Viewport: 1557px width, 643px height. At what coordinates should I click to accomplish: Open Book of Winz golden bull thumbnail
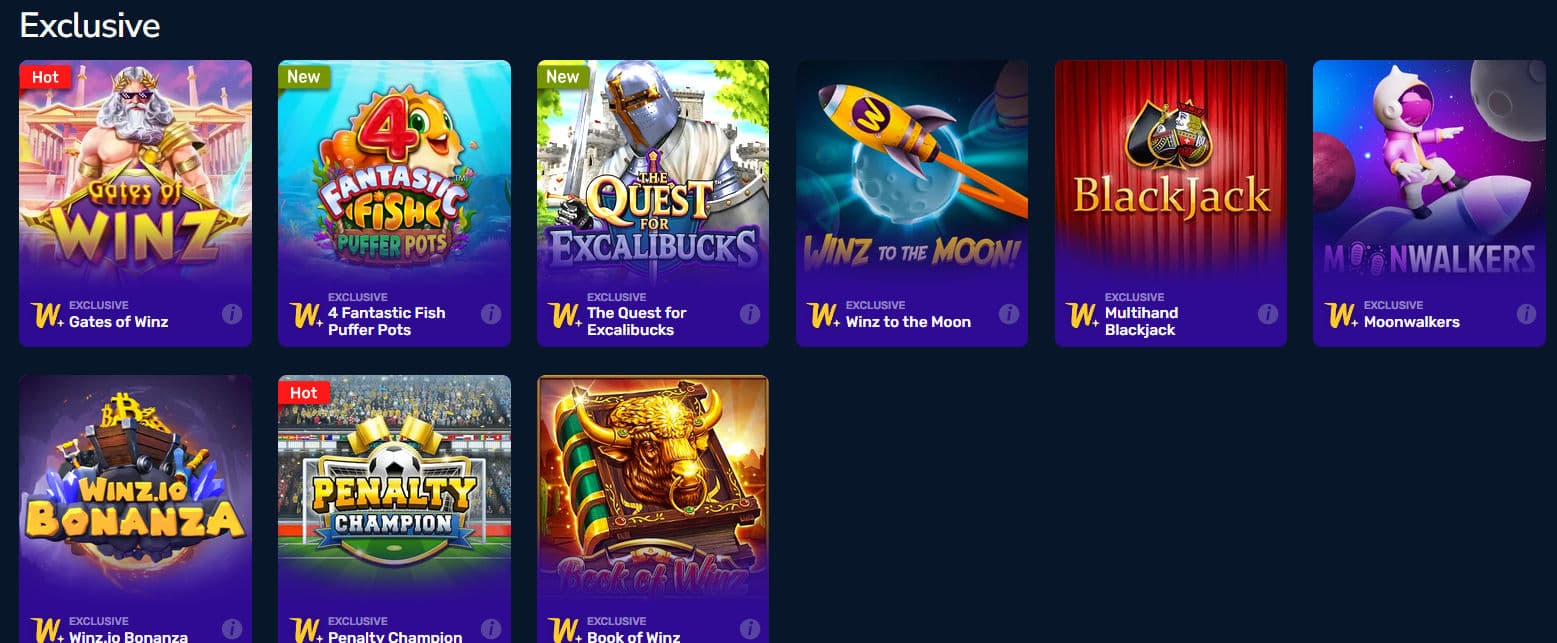[x=653, y=488]
